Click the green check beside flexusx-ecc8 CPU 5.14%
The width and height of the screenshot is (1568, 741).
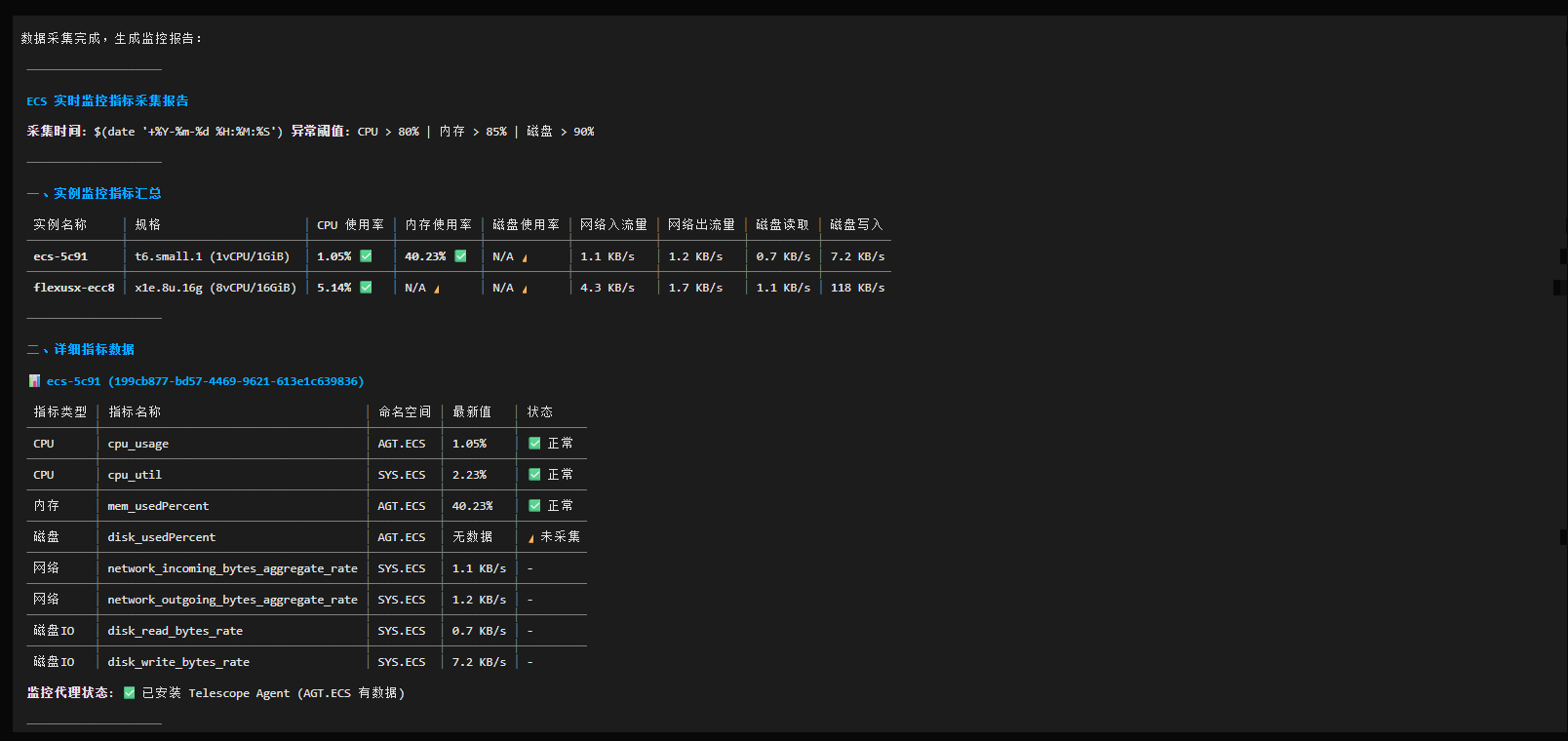366,288
